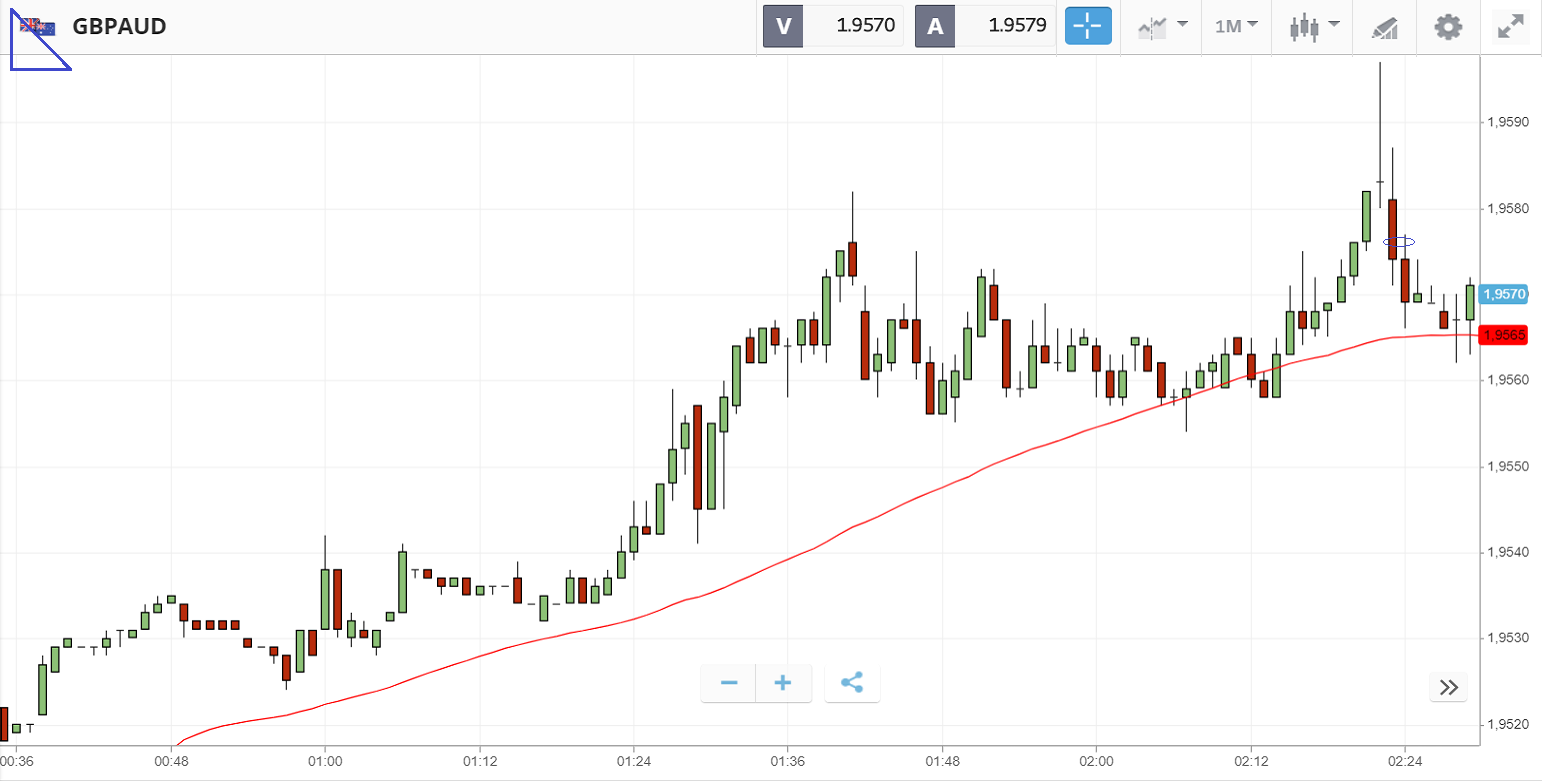Zoom in with the plus button
Image resolution: width=1542 pixels, height=781 pixels.
click(783, 683)
